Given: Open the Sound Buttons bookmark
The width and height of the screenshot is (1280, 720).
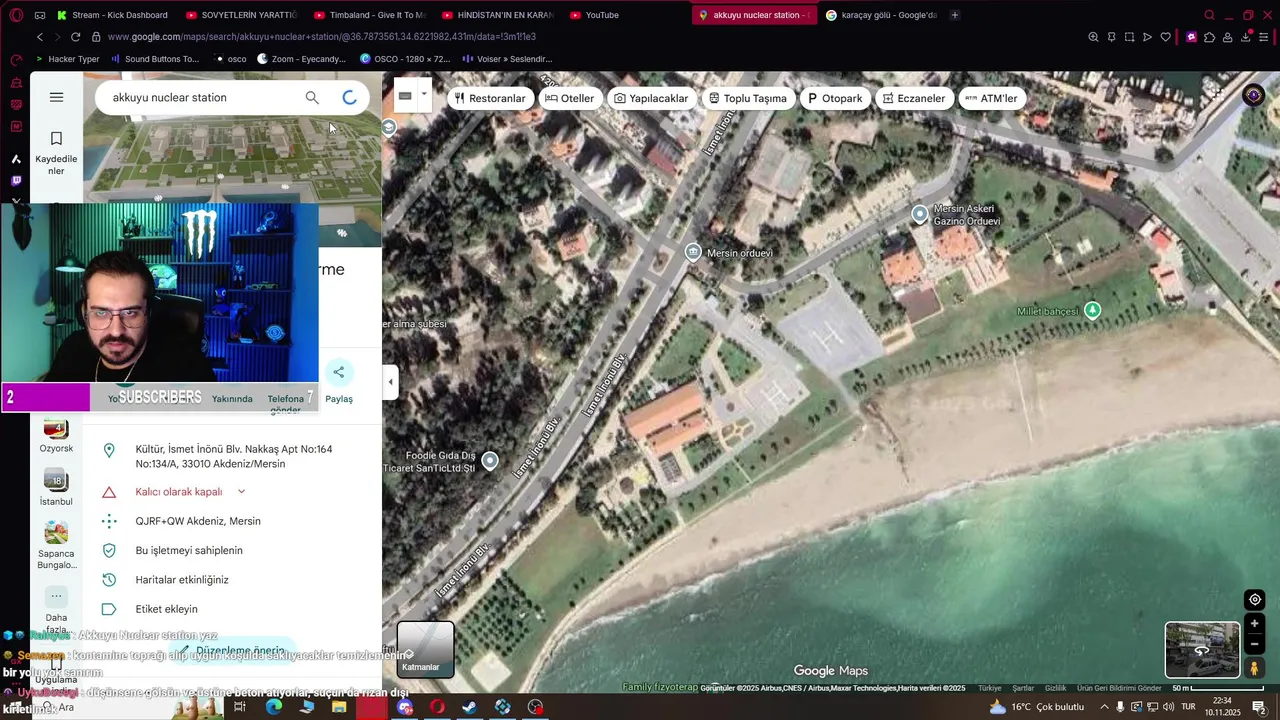Looking at the screenshot, I should click(155, 59).
